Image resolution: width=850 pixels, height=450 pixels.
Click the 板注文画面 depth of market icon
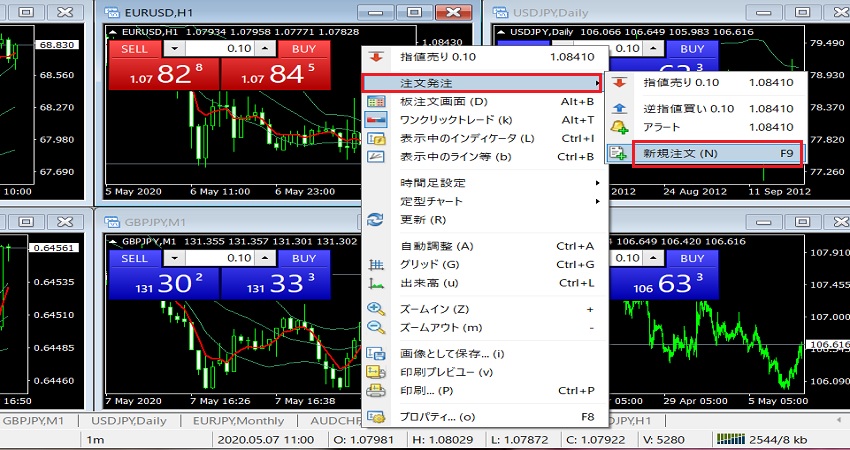(x=376, y=101)
